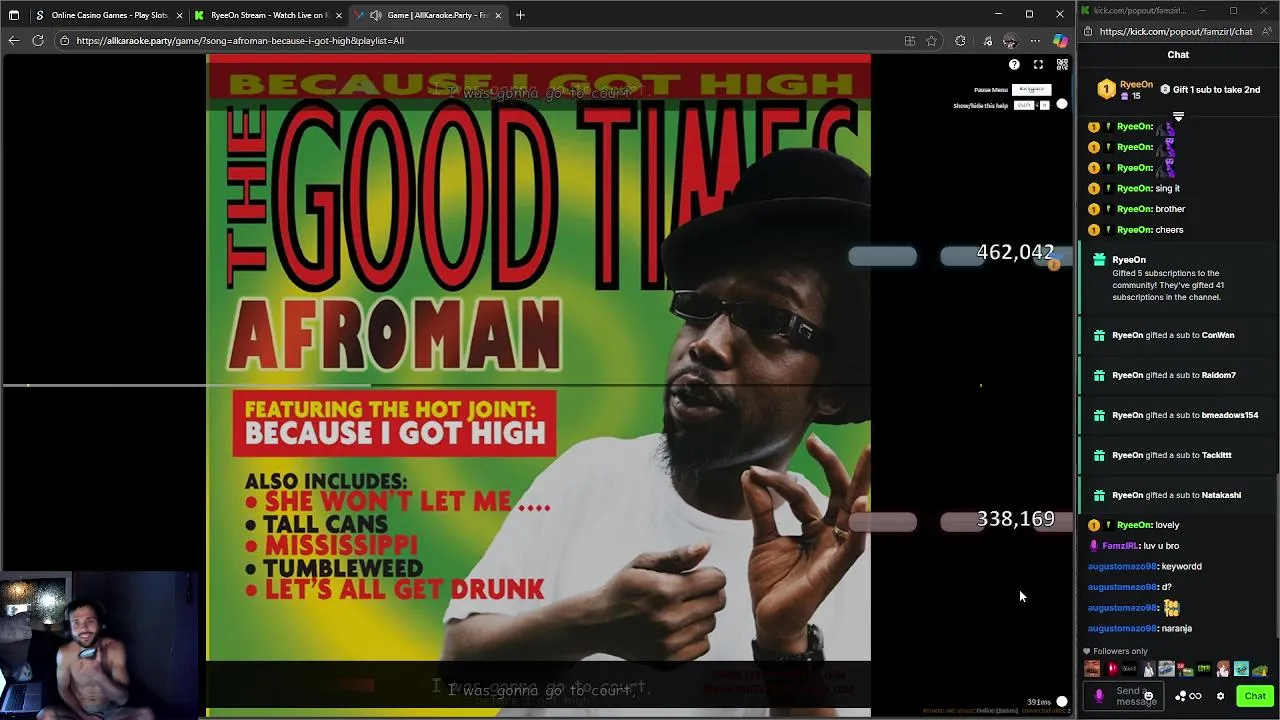Click the Pause Menu Backspace key hint
1280x720 pixels.
pyautogui.click(x=1031, y=89)
